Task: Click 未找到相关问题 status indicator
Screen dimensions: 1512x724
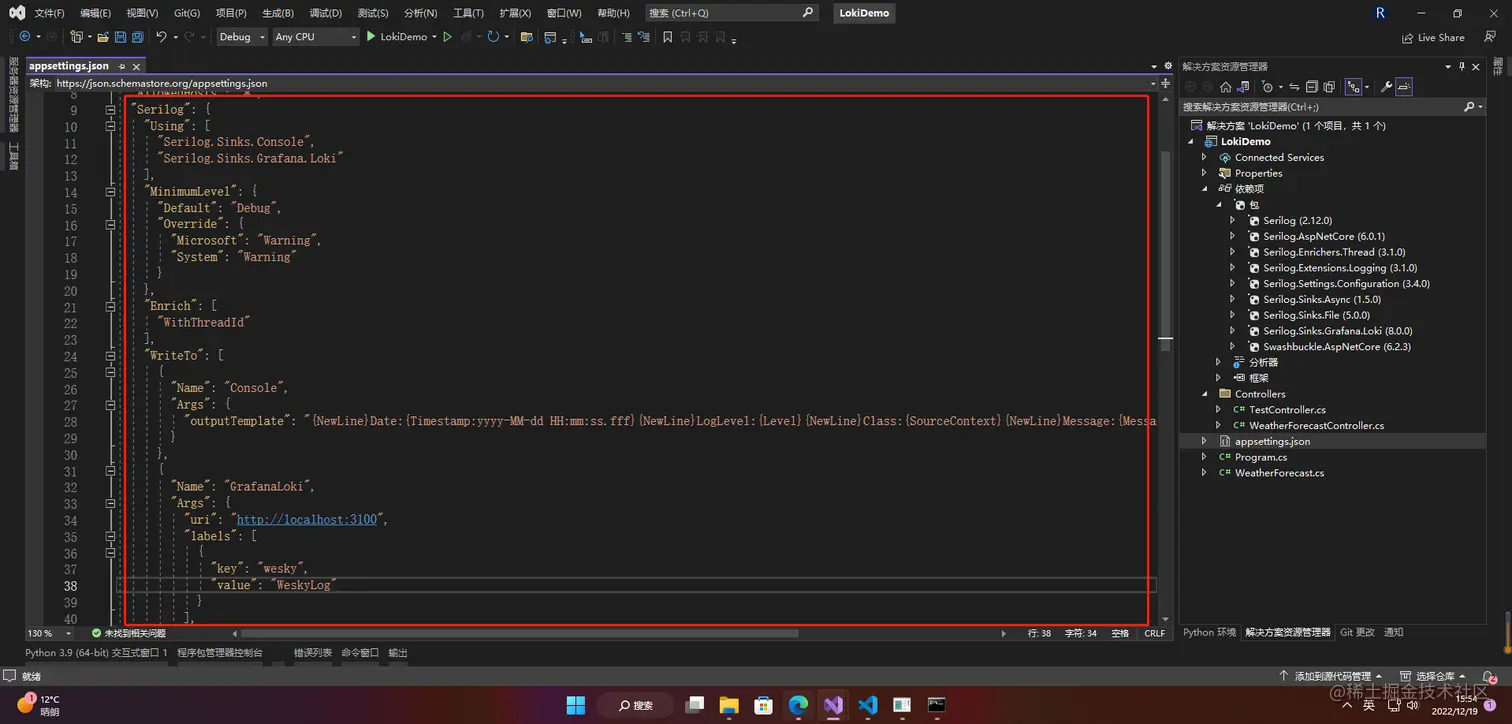Action: click(129, 633)
